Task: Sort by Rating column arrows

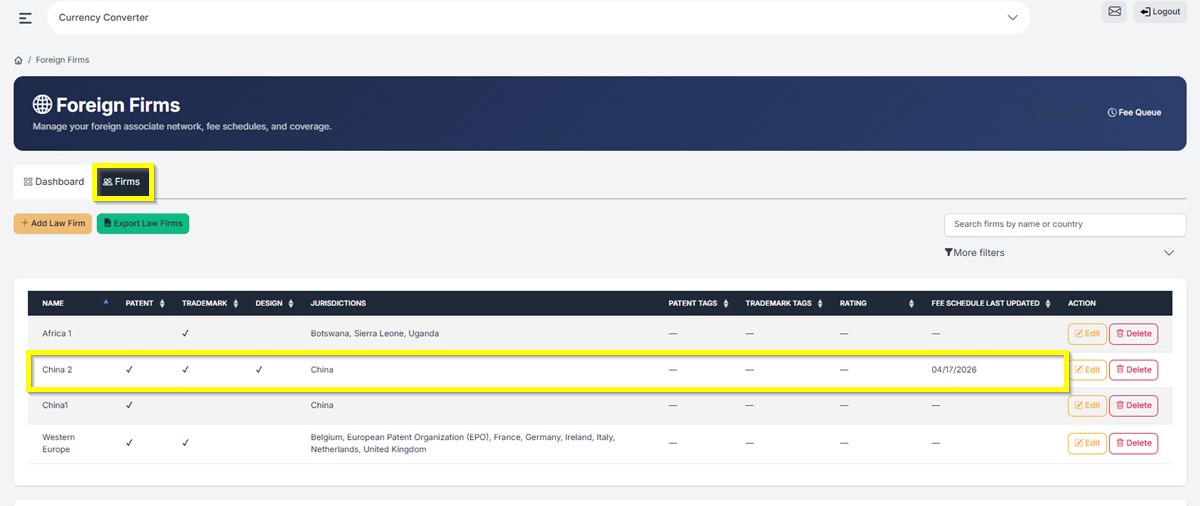Action: (911, 303)
